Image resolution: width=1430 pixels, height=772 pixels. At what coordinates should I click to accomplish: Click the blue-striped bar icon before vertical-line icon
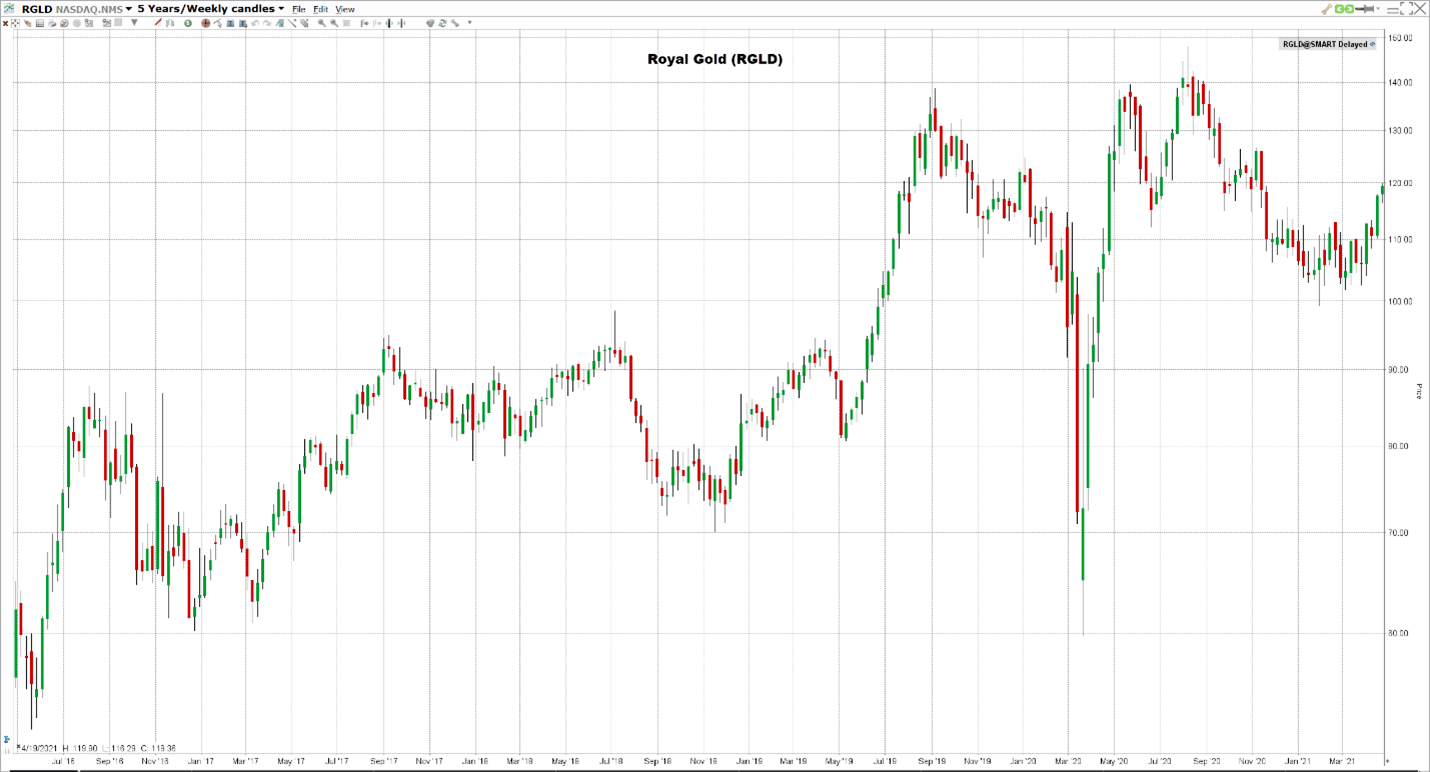pos(389,23)
